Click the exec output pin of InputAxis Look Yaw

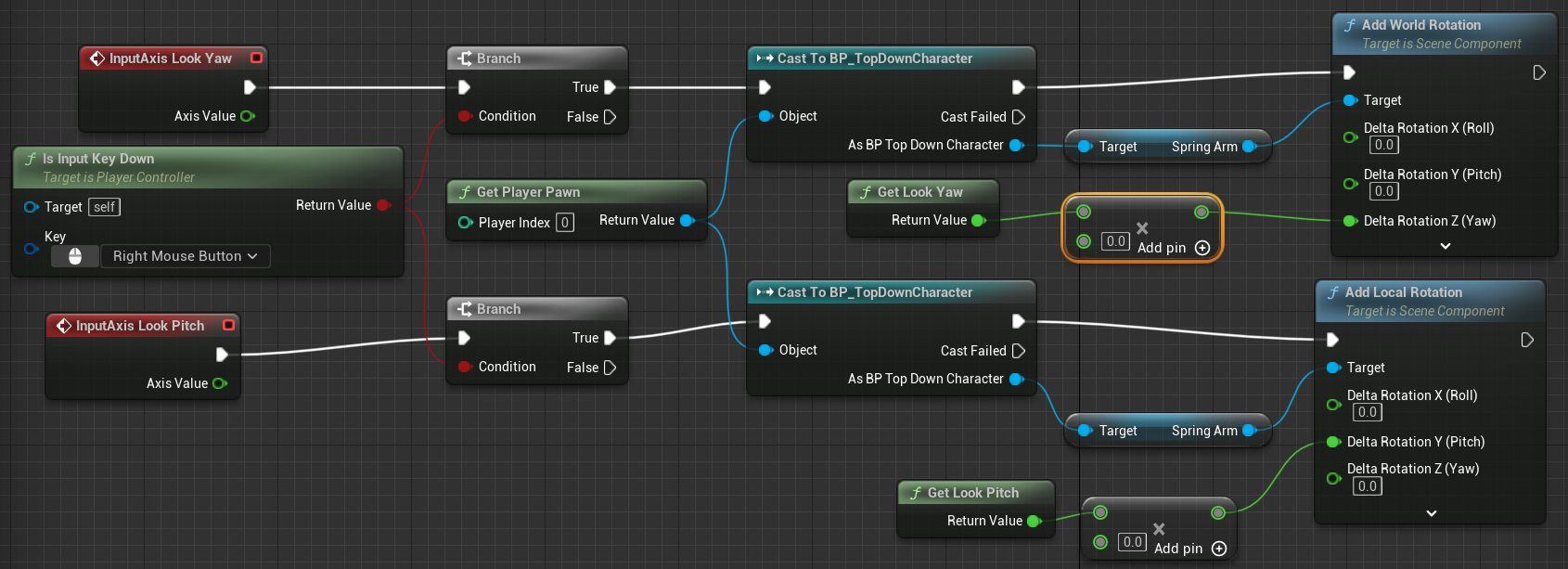coord(250,87)
